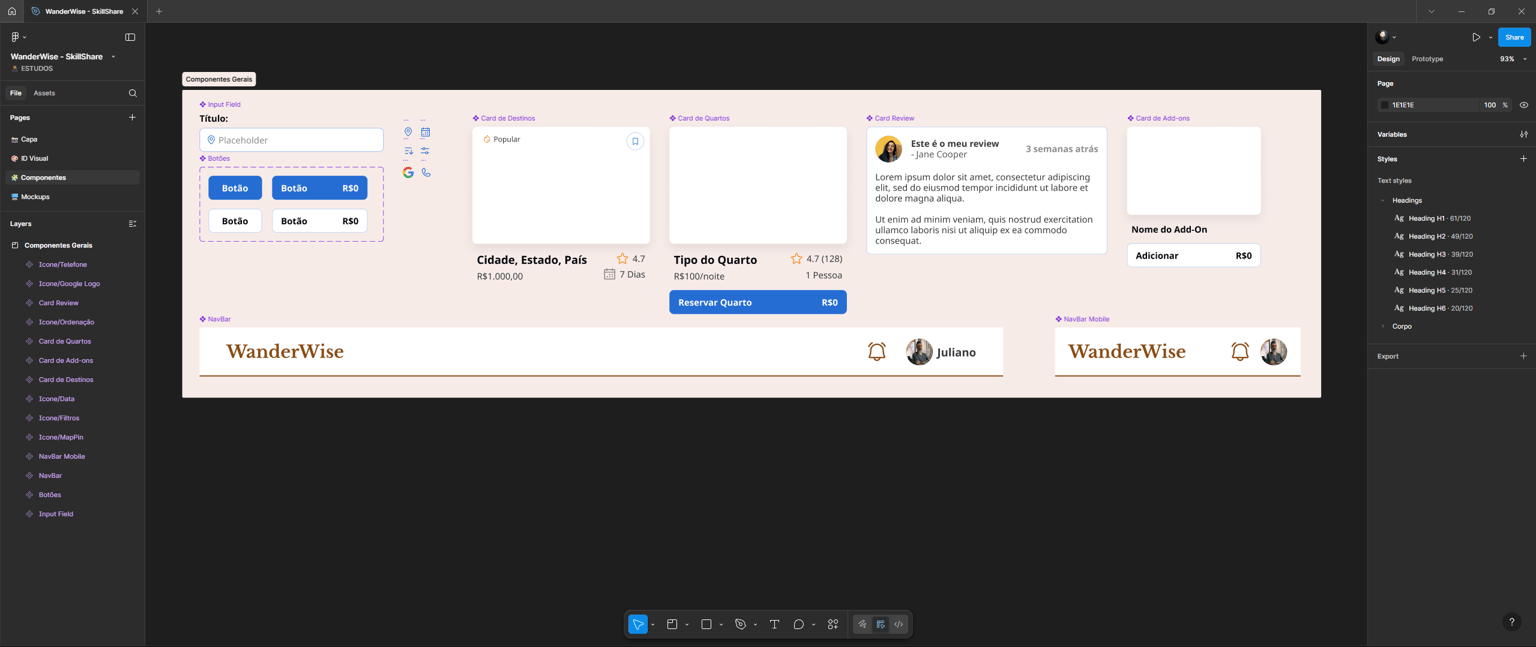
Task: Click the home icon in tab bar
Action: point(12,11)
